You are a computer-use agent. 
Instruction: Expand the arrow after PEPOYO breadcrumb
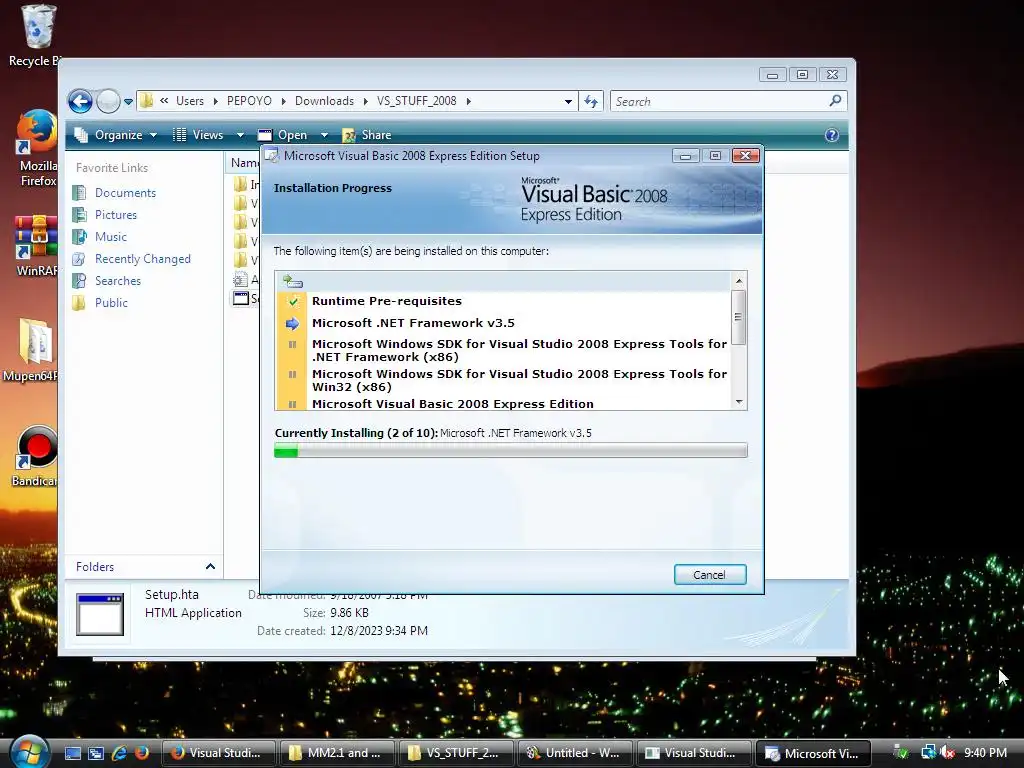point(283,101)
